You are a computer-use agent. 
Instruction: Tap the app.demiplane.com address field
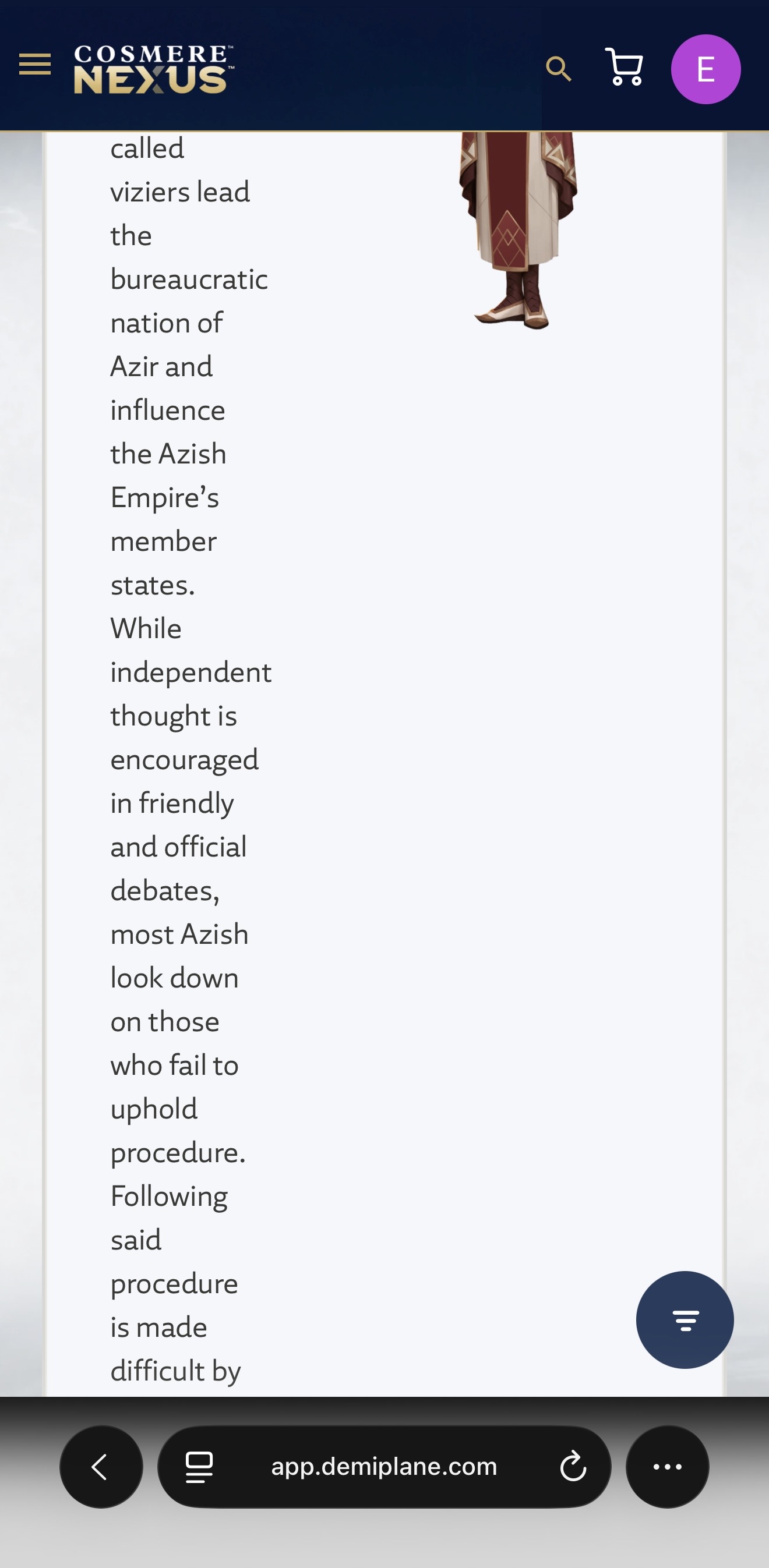coord(383,1466)
